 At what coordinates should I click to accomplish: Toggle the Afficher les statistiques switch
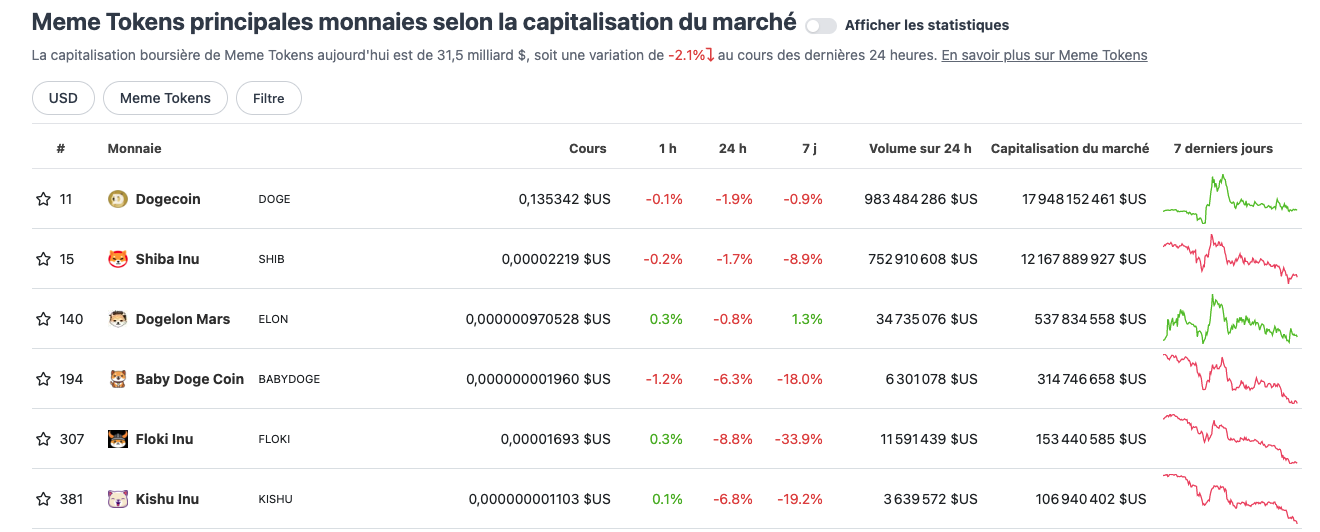(820, 25)
